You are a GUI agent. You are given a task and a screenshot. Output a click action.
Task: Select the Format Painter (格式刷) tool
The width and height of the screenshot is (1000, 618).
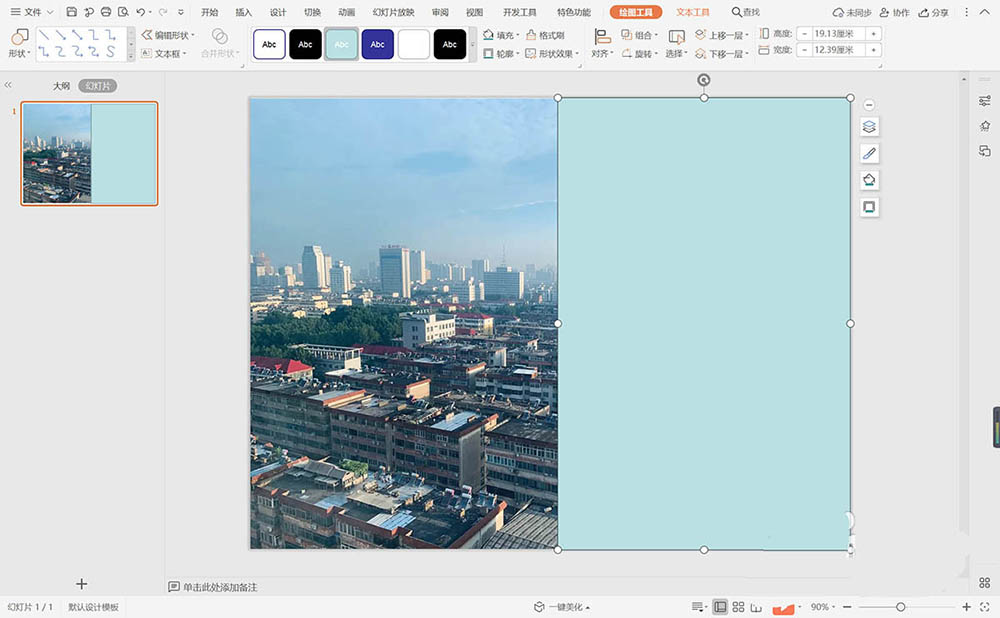[545, 35]
